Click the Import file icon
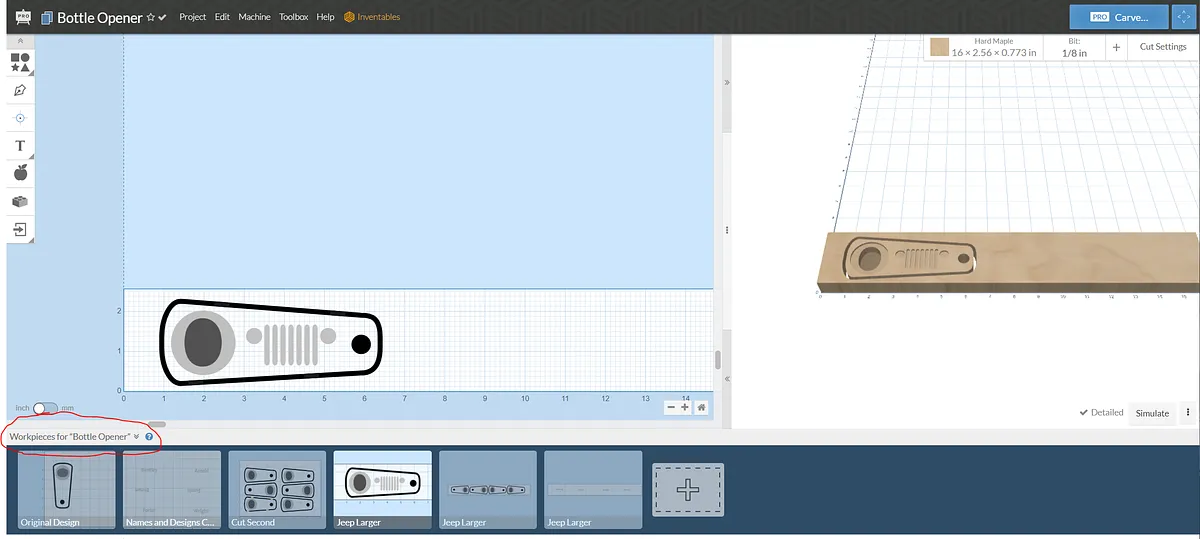 point(20,229)
